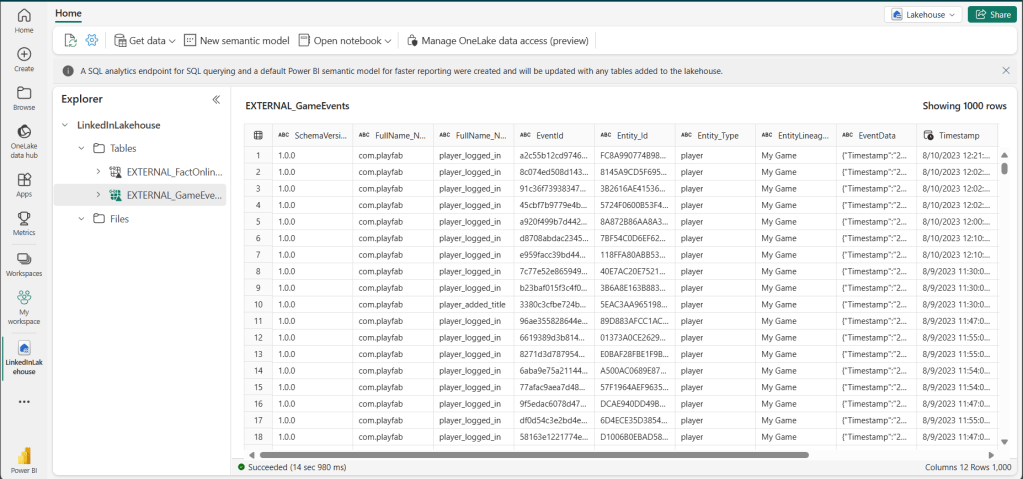Image resolution: width=1023 pixels, height=479 pixels.
Task: Switch to the Home tab
Action: (69, 13)
